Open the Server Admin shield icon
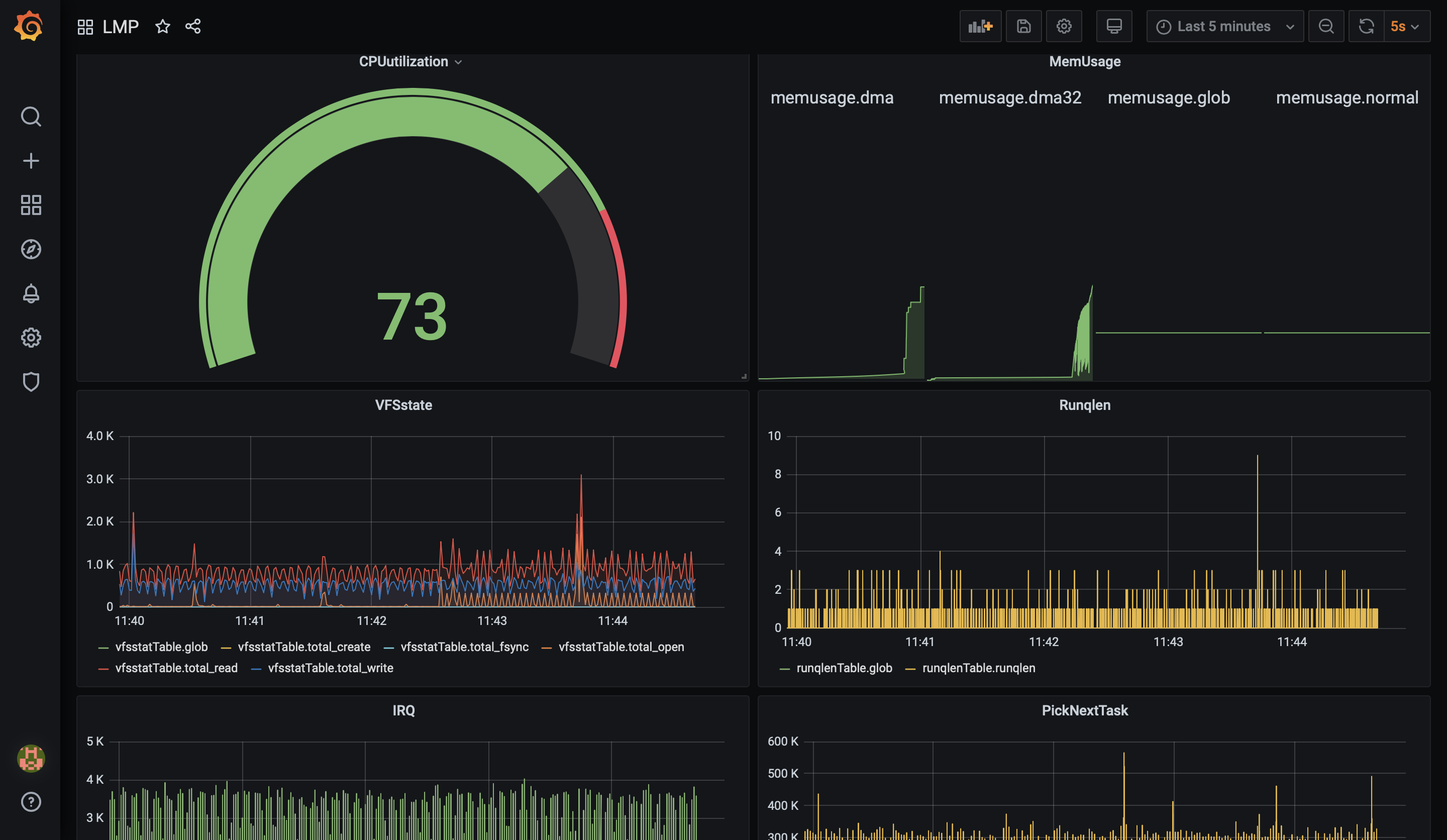 click(31, 382)
